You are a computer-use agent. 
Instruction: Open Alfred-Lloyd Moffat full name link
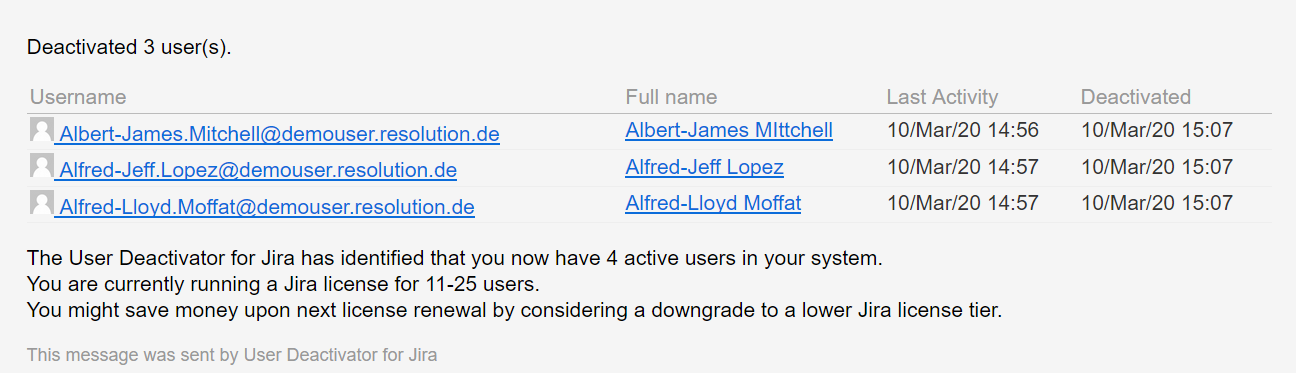click(713, 204)
